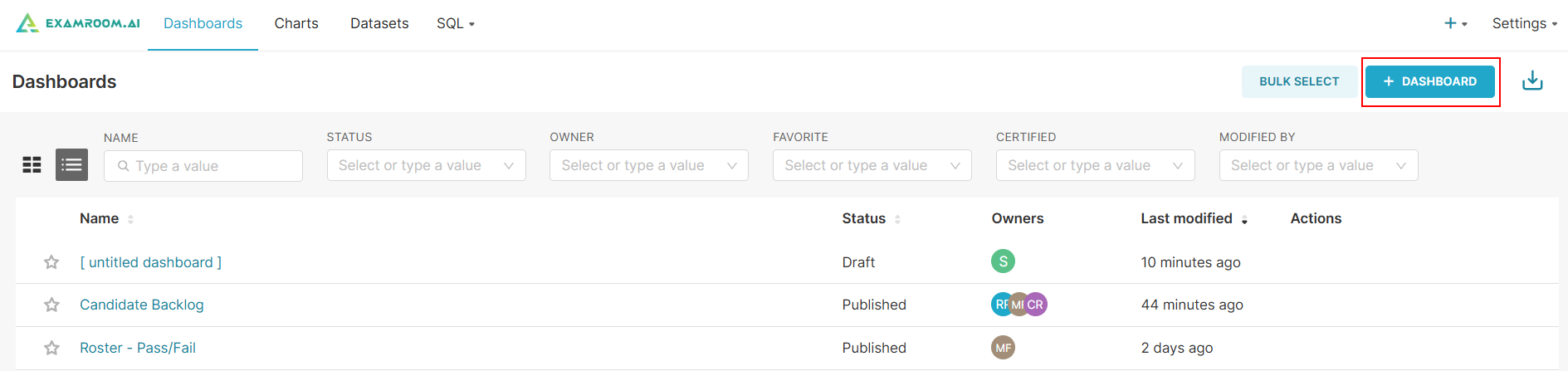The width and height of the screenshot is (1568, 371).
Task: Click the Bulk Select button
Action: pyautogui.click(x=1299, y=81)
